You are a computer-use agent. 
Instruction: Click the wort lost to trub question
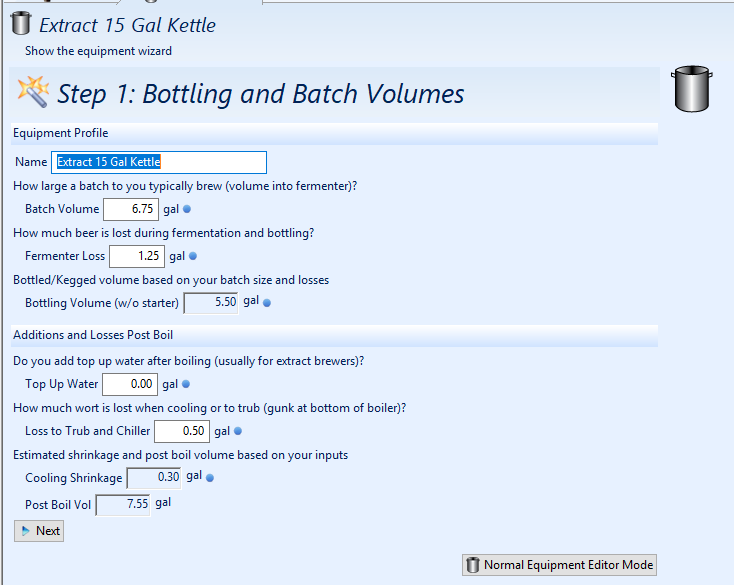click(210, 408)
